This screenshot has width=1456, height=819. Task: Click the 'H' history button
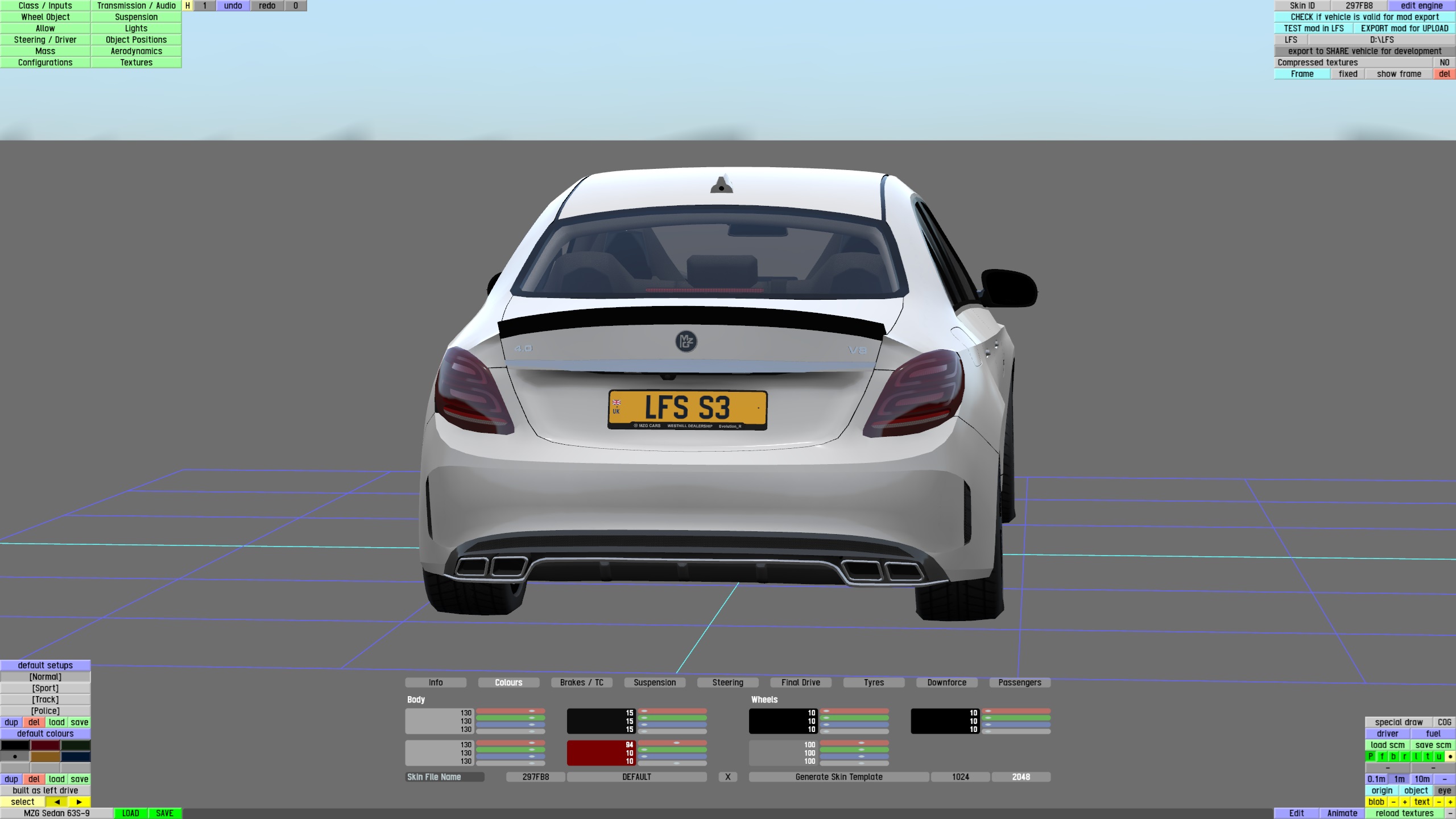coord(187,6)
